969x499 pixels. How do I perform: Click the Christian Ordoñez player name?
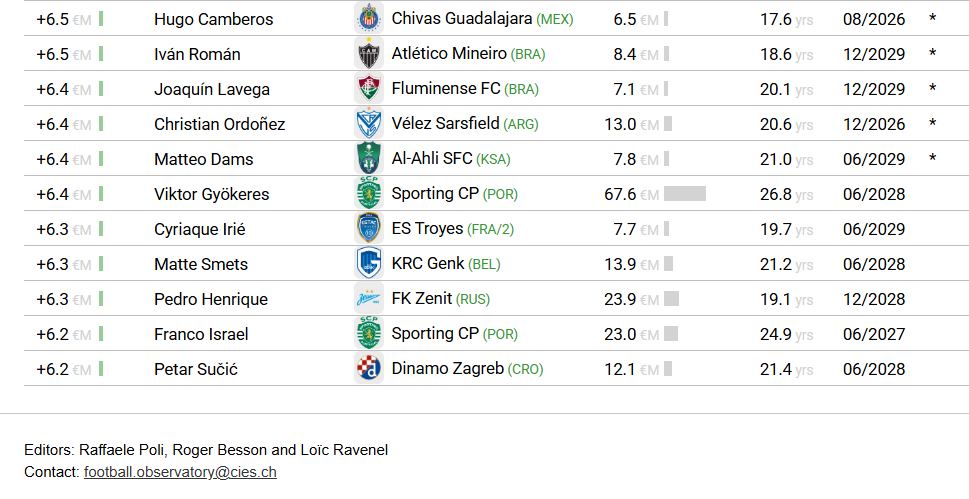[x=219, y=124]
